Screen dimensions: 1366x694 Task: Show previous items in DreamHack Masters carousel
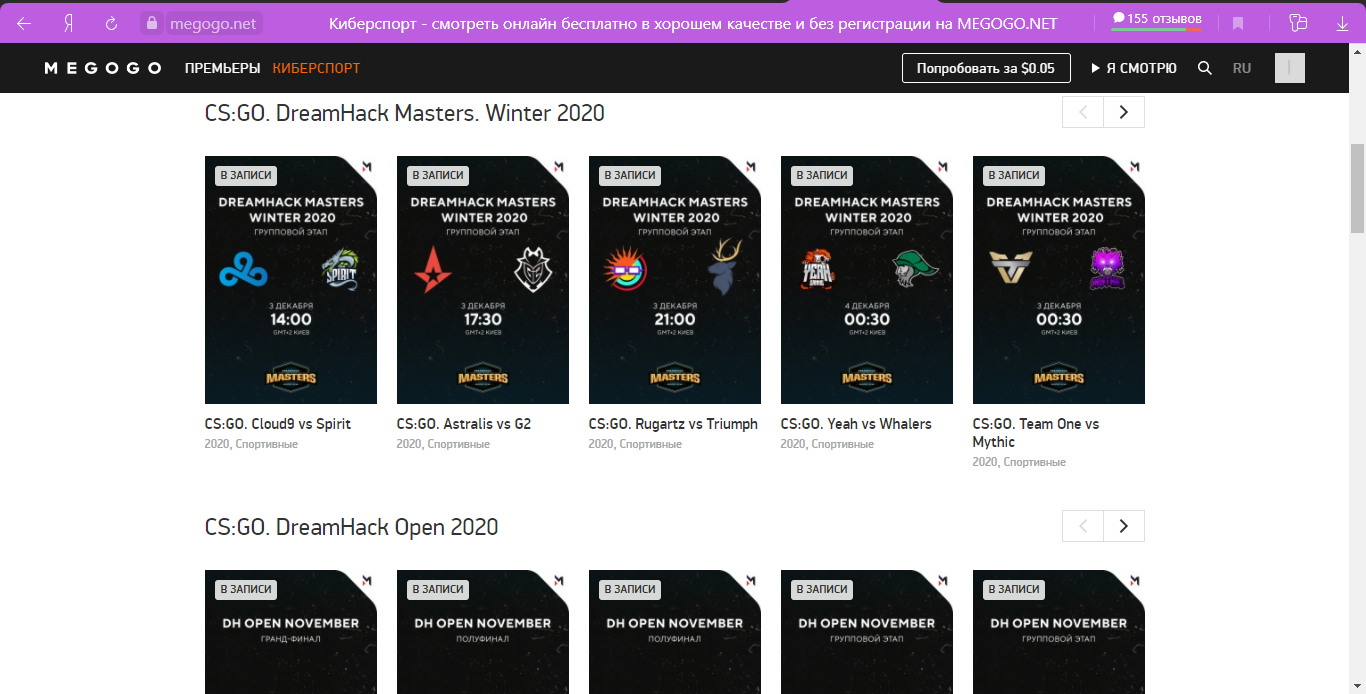click(x=1083, y=112)
